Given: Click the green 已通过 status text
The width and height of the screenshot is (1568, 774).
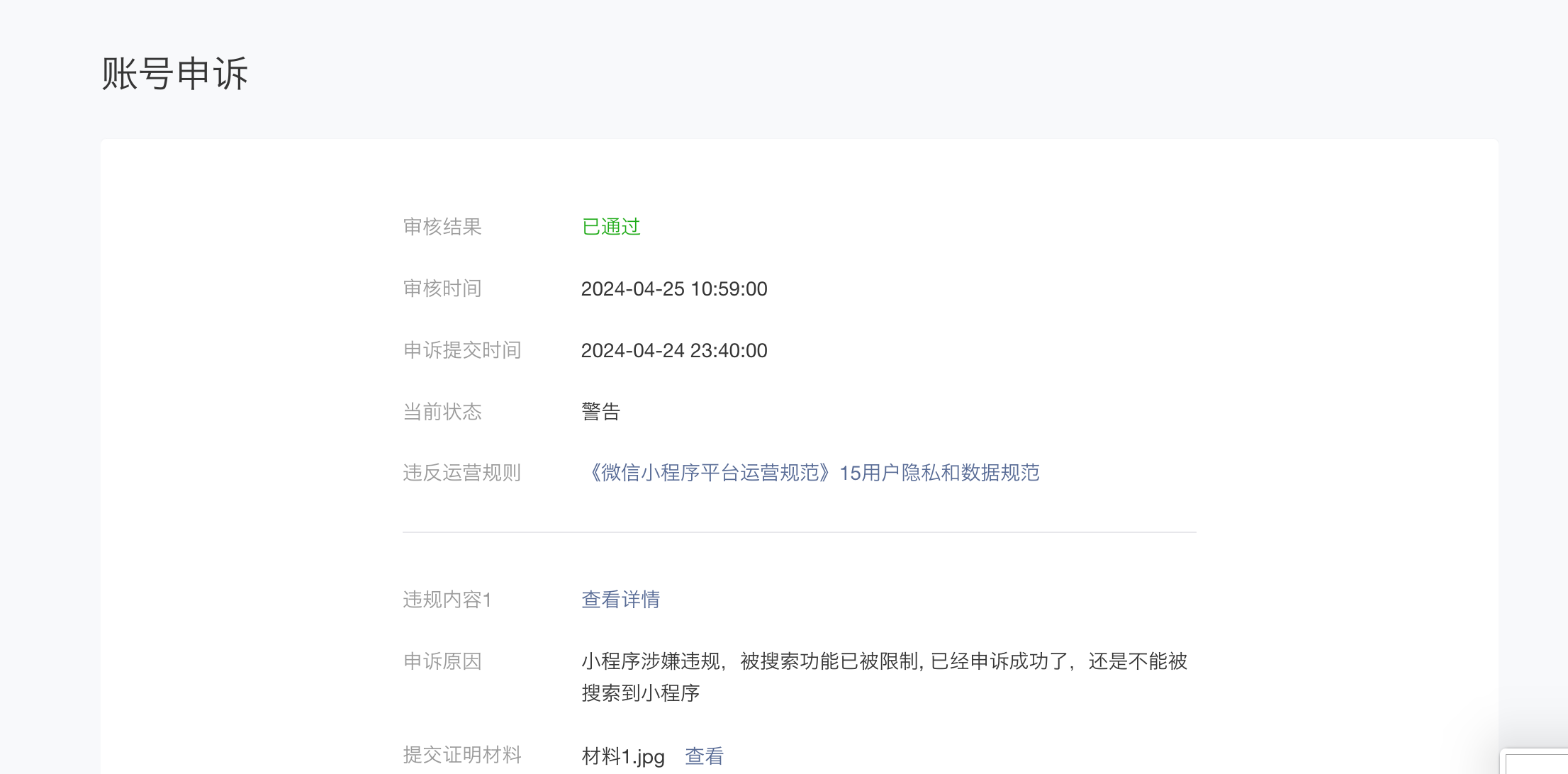Looking at the screenshot, I should [x=610, y=227].
